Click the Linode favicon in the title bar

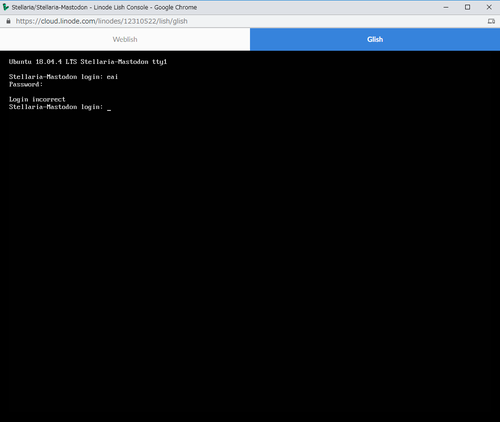coord(5,7)
